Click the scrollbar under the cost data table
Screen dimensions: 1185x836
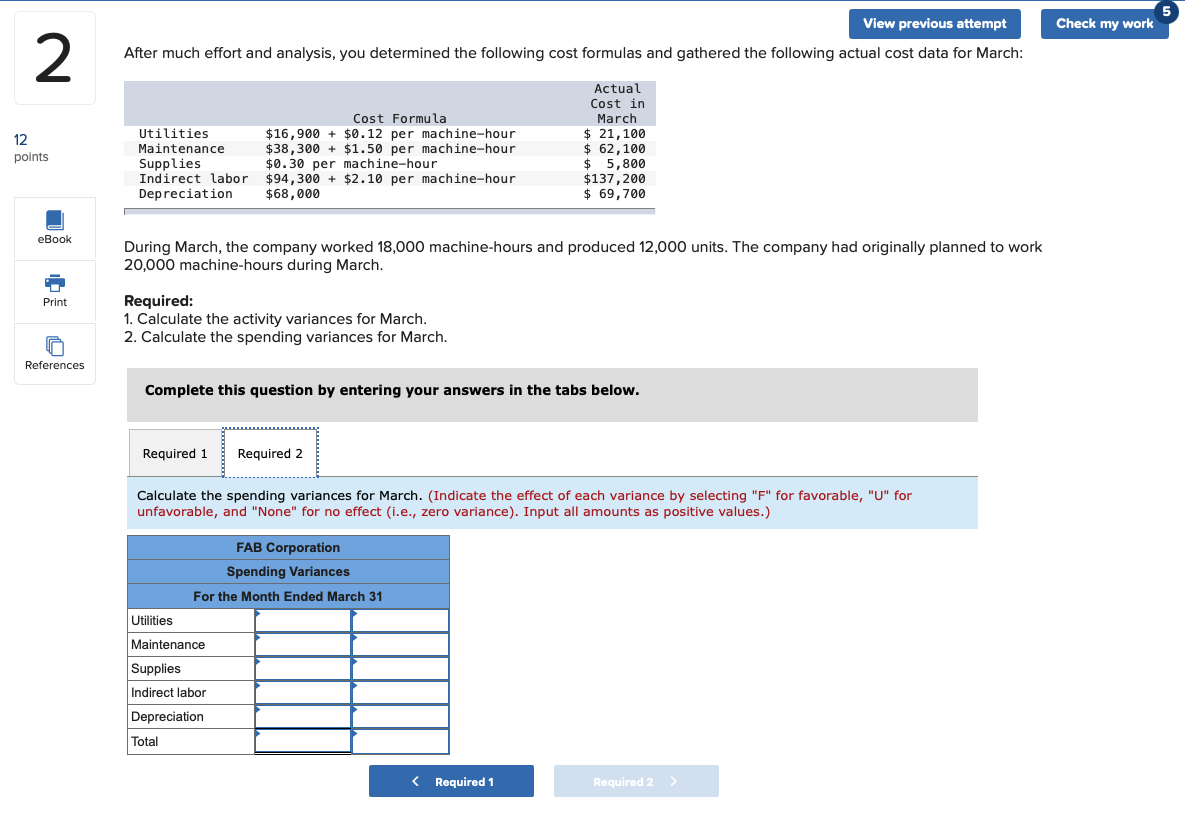point(389,211)
